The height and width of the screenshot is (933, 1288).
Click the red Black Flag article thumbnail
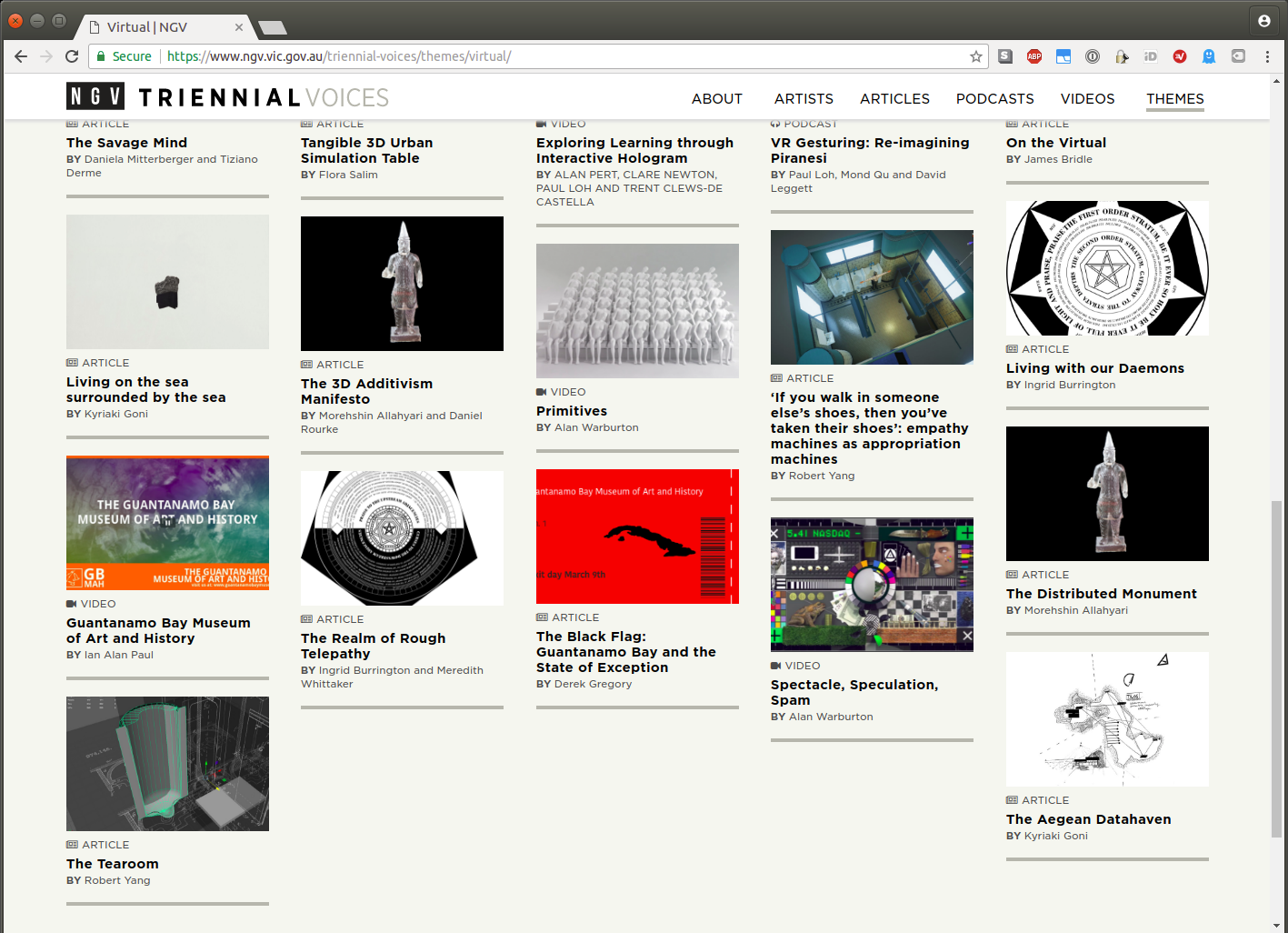click(x=637, y=537)
